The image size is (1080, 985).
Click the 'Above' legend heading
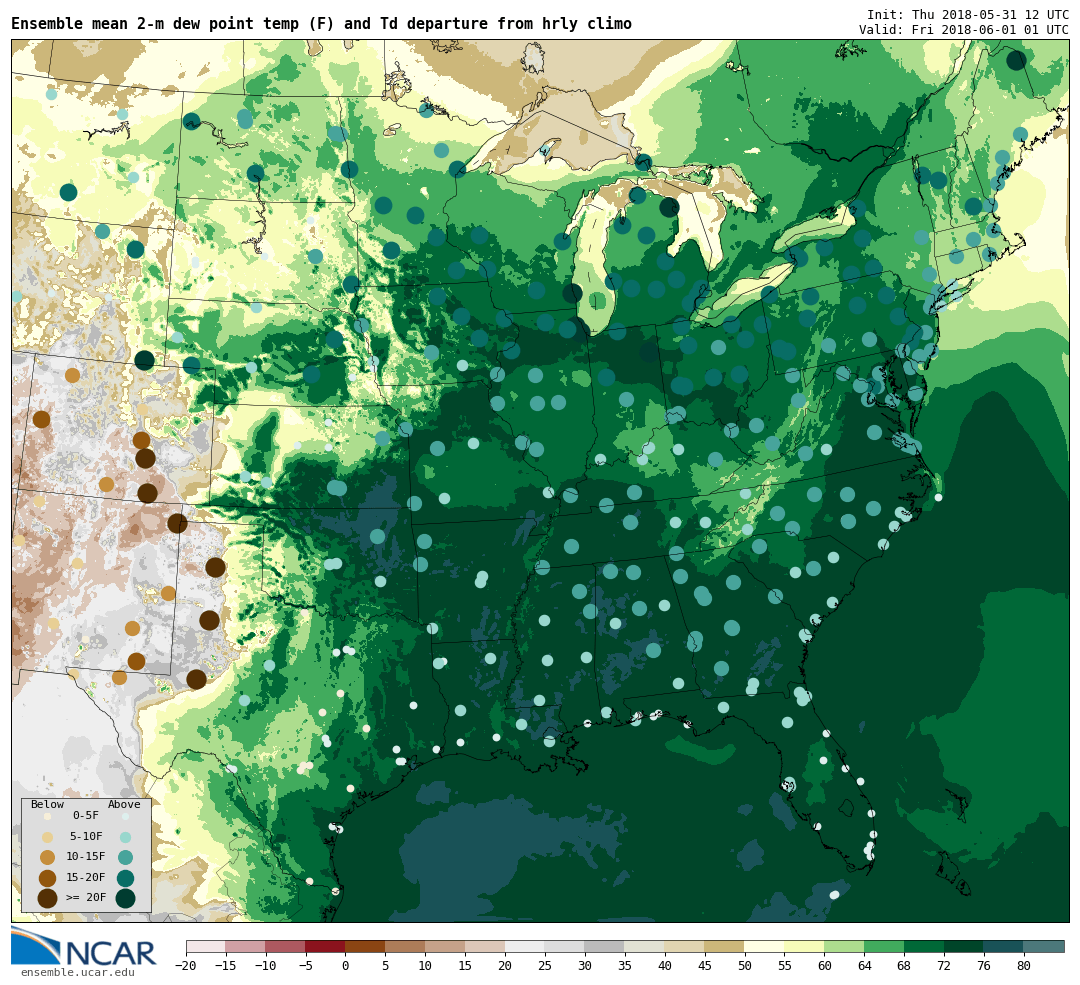[124, 805]
